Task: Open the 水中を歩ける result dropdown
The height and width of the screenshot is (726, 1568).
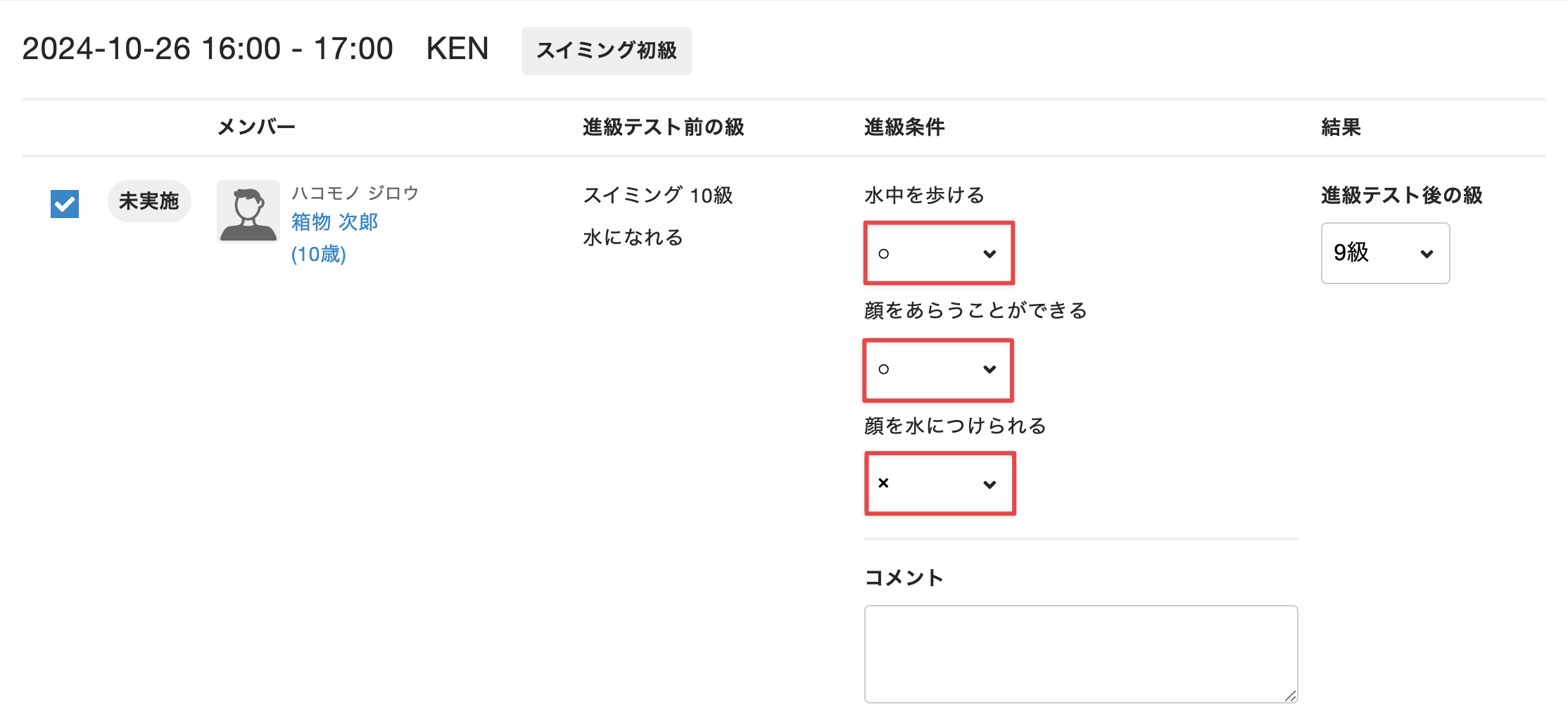Action: (939, 253)
